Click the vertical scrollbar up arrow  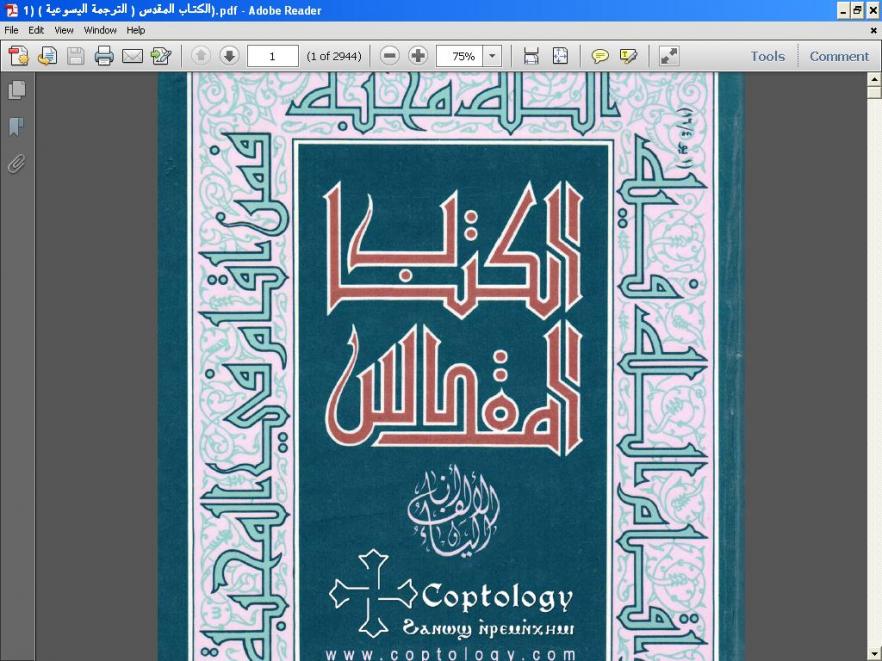tap(875, 79)
